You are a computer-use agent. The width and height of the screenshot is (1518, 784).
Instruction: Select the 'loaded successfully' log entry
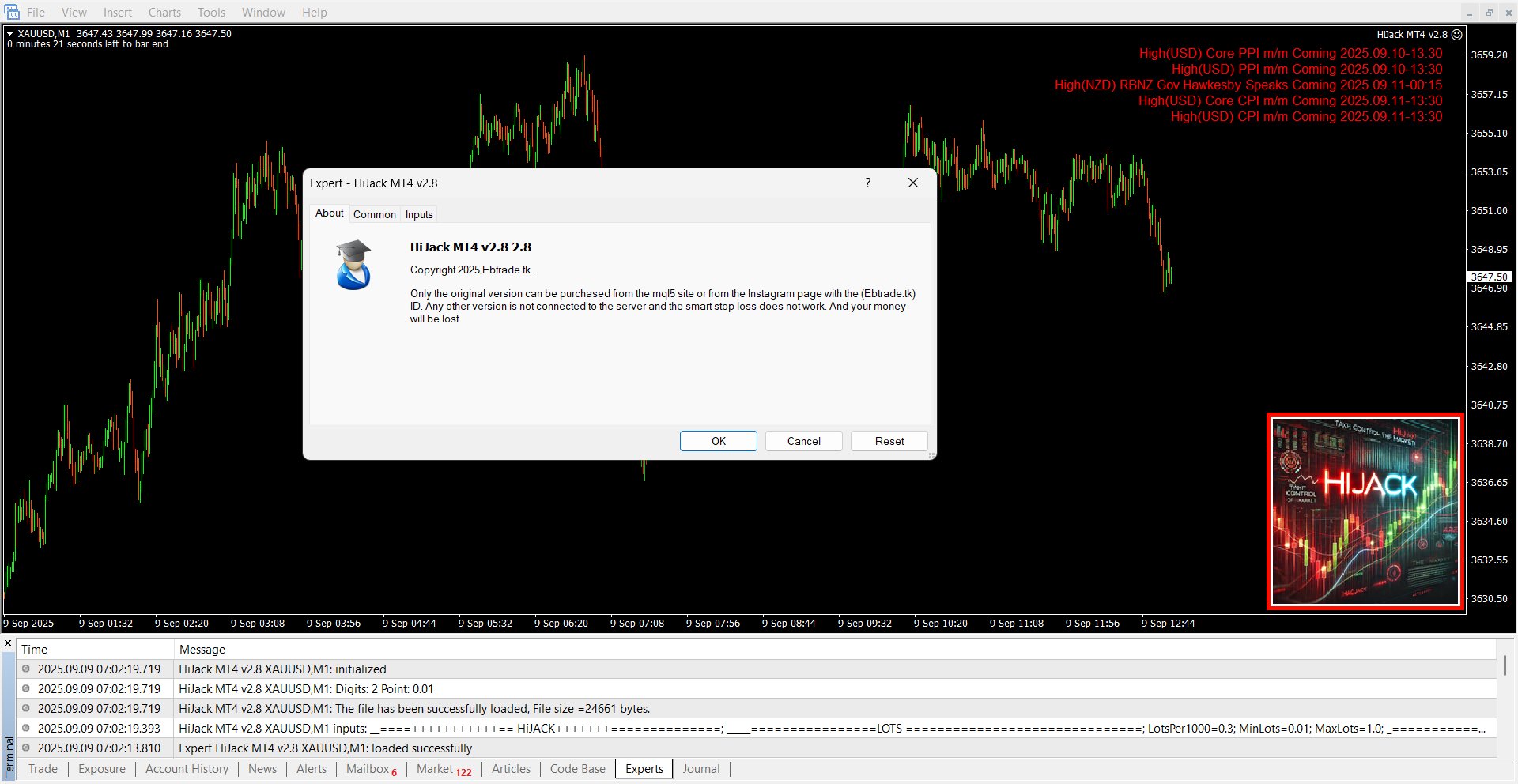pyautogui.click(x=757, y=748)
